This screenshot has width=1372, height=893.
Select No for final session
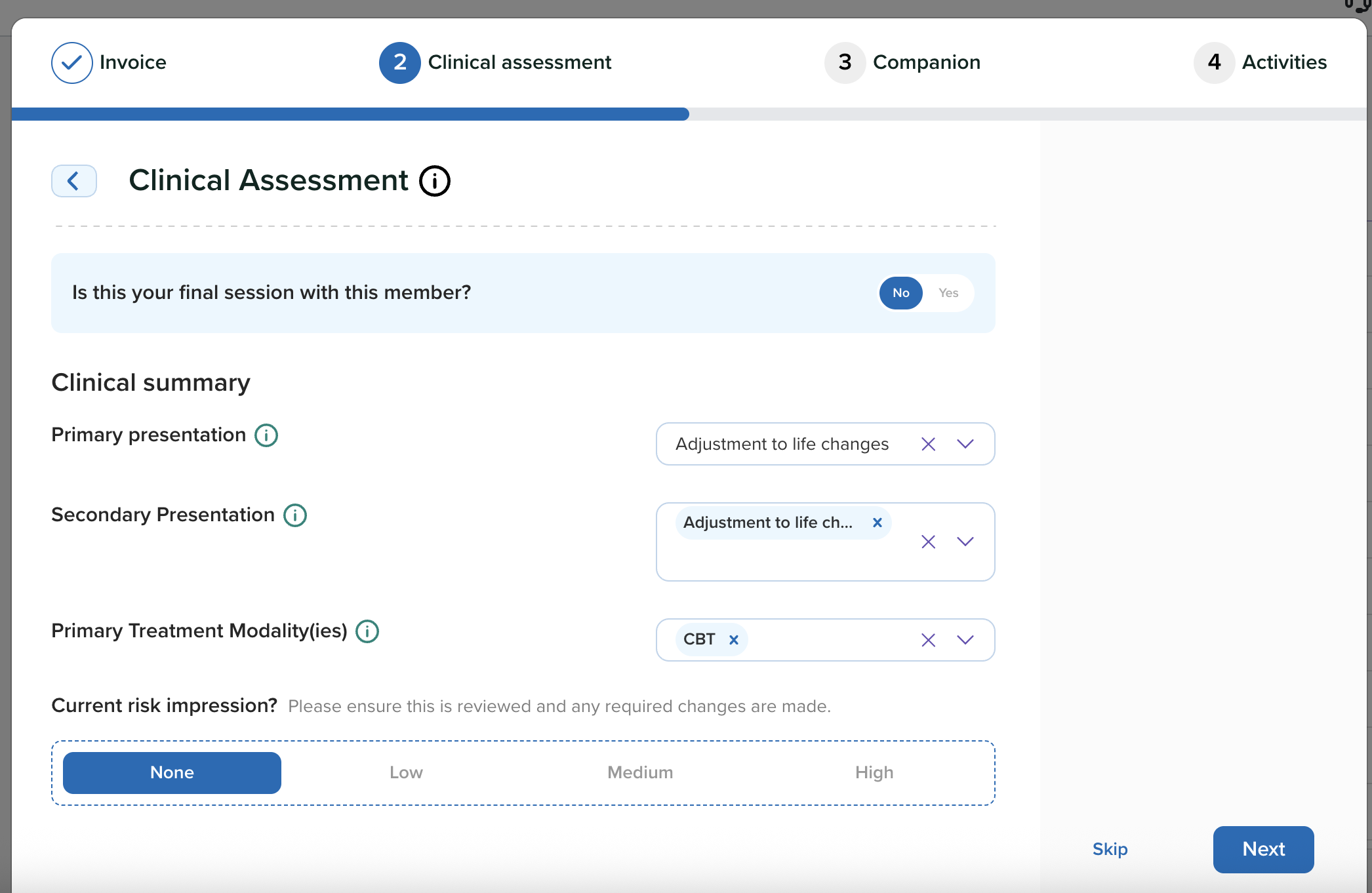pyautogui.click(x=900, y=293)
